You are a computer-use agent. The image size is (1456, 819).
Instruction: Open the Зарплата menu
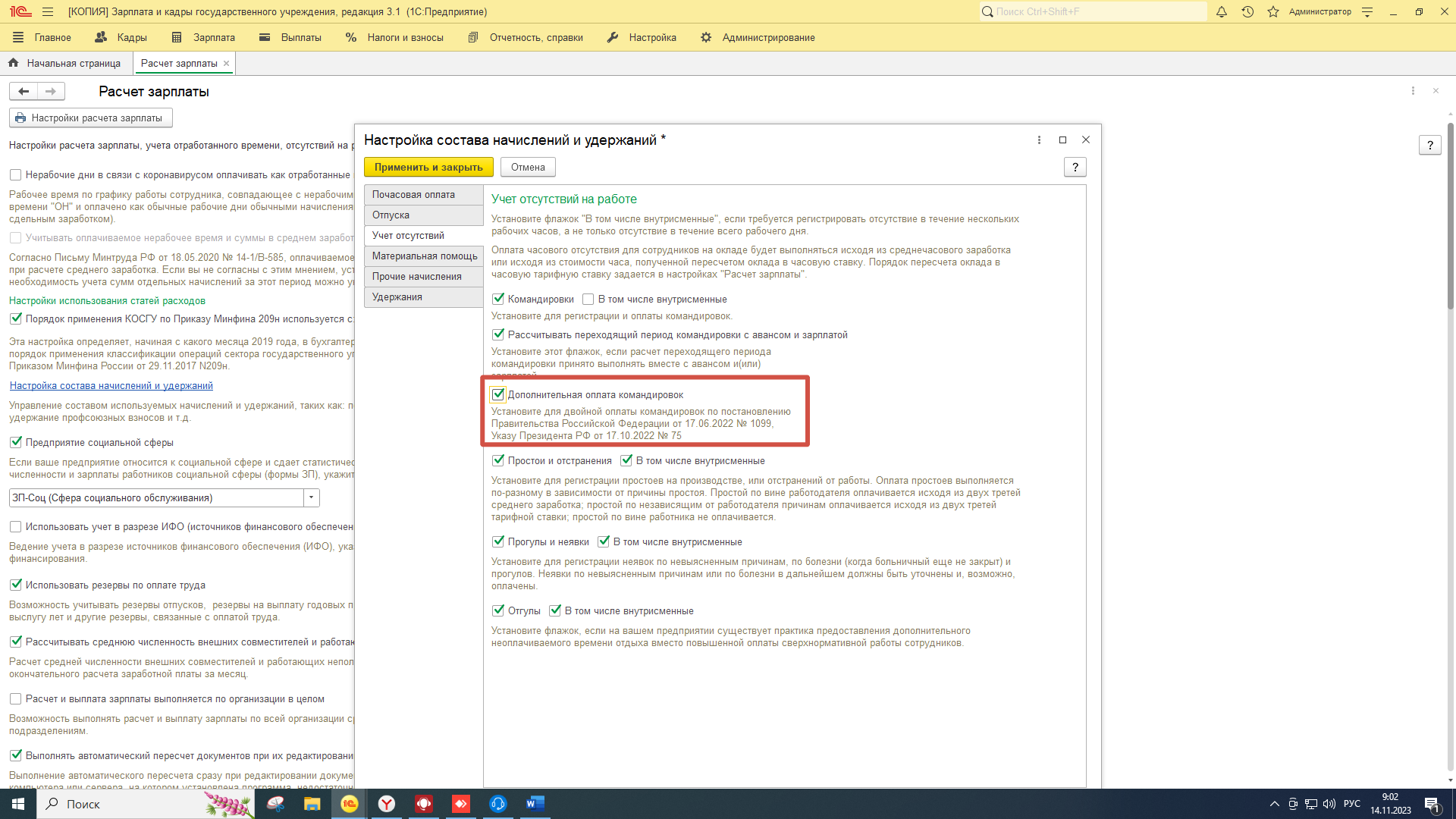pos(203,37)
